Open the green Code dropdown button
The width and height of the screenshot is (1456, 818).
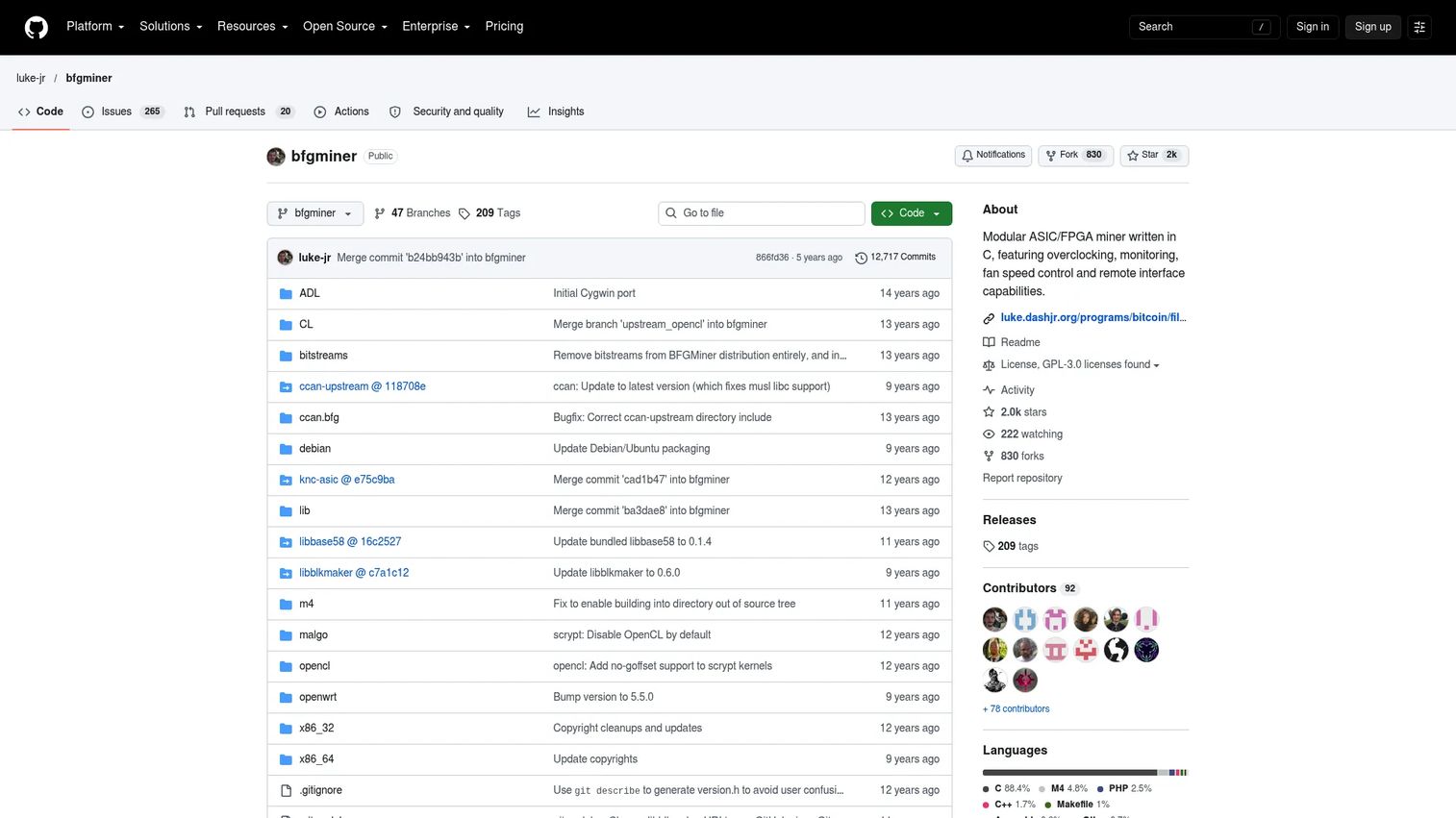click(912, 213)
